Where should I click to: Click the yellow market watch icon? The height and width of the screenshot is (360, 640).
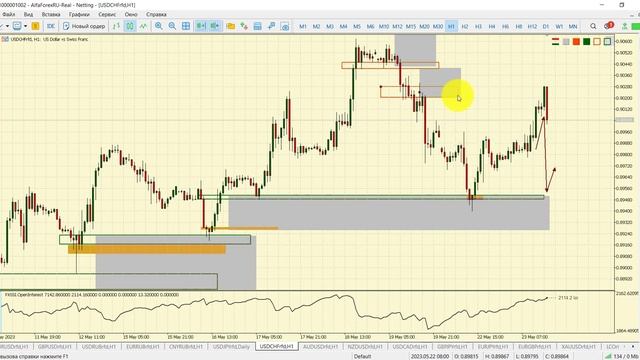[36, 26]
